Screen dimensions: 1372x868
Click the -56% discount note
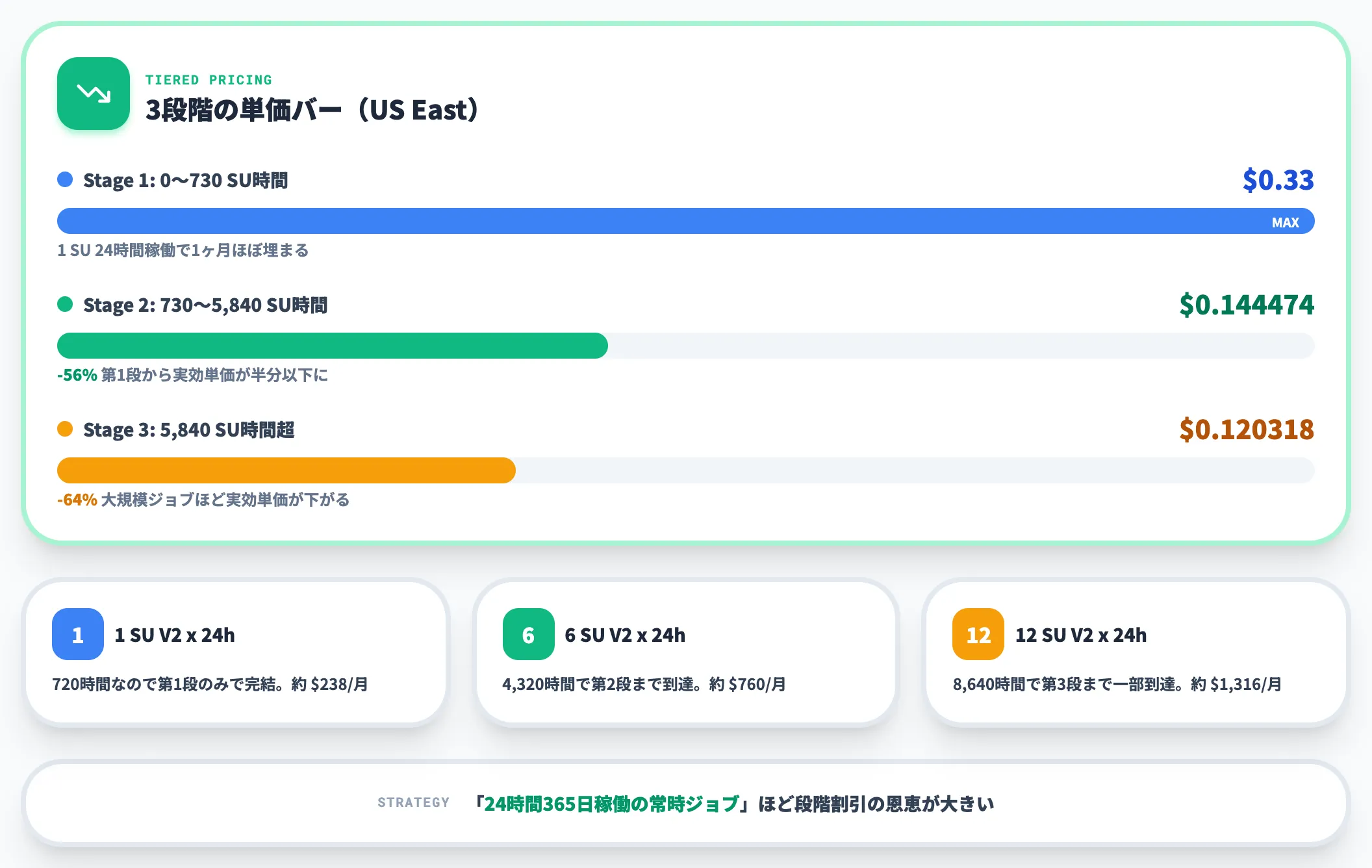click(x=192, y=375)
